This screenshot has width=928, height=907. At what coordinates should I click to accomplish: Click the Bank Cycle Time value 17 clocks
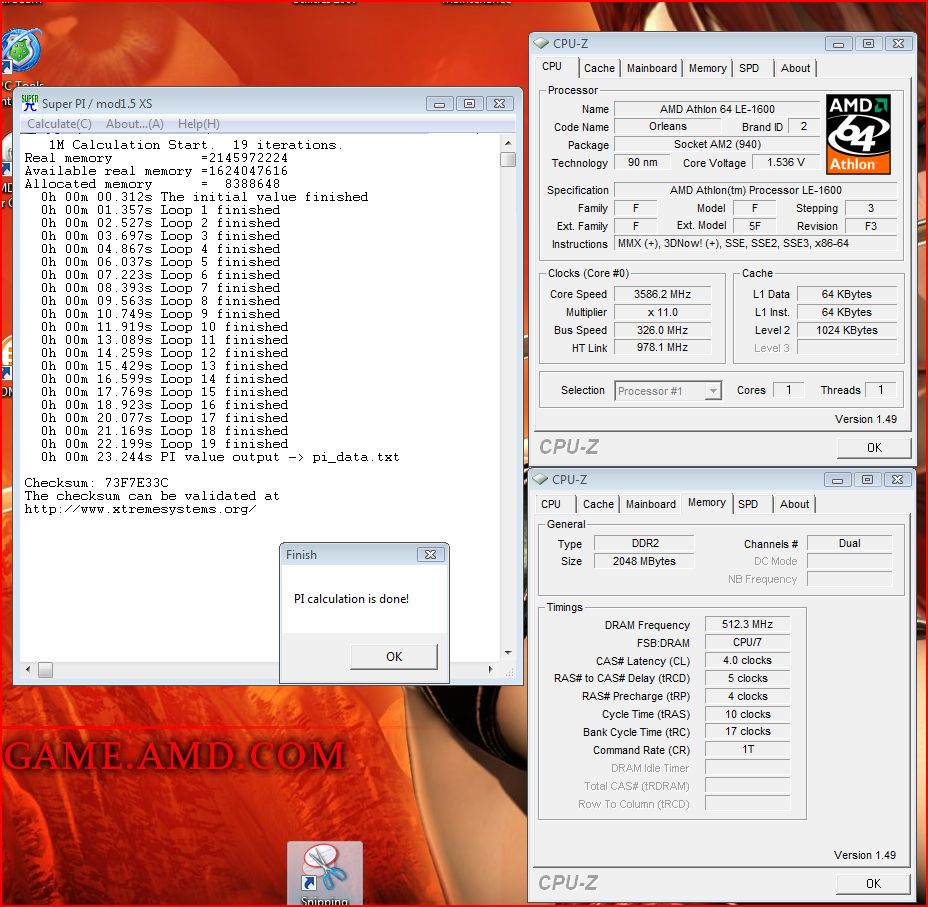[x=747, y=731]
